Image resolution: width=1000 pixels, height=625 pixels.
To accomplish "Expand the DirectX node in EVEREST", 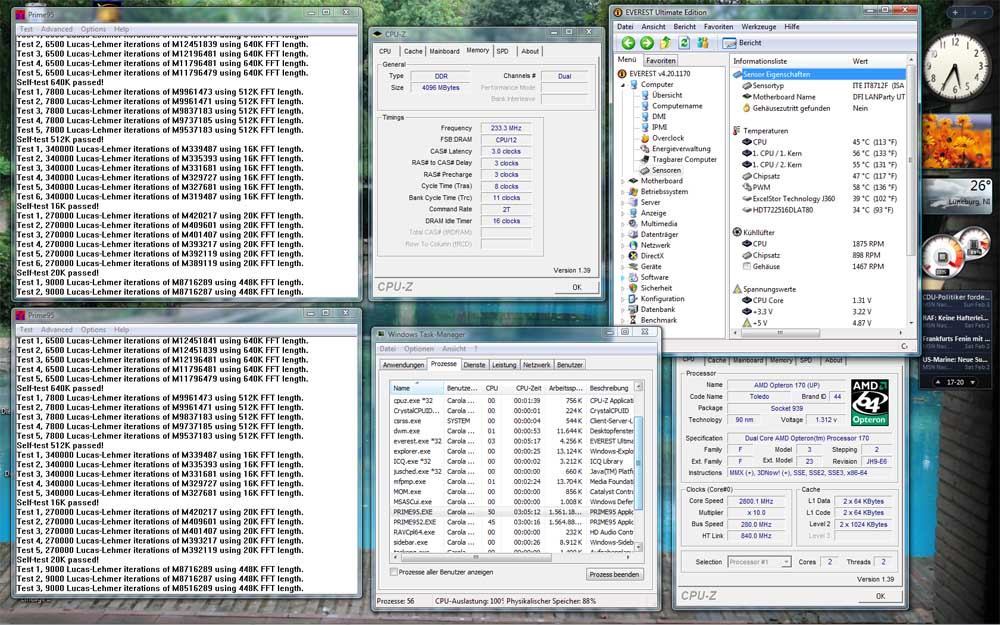I will click(x=623, y=256).
